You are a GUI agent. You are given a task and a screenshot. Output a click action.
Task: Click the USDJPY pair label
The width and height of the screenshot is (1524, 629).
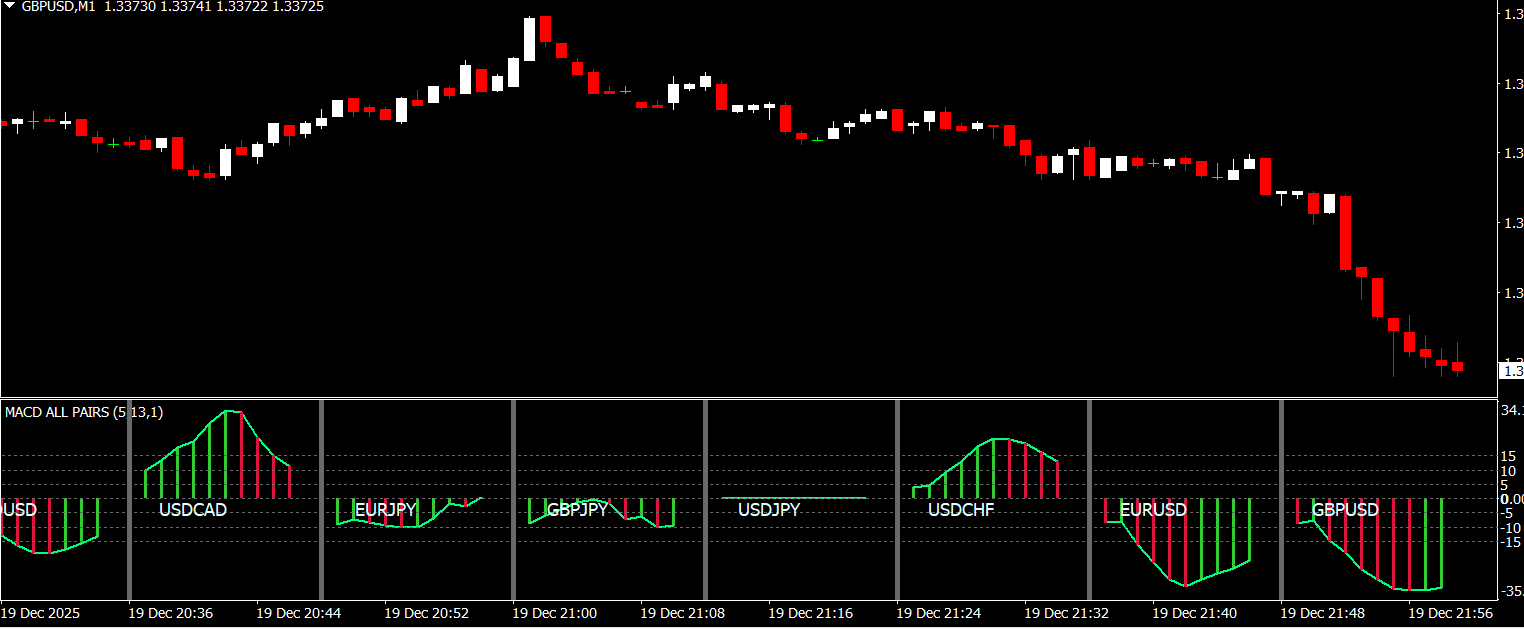pyautogui.click(x=769, y=510)
